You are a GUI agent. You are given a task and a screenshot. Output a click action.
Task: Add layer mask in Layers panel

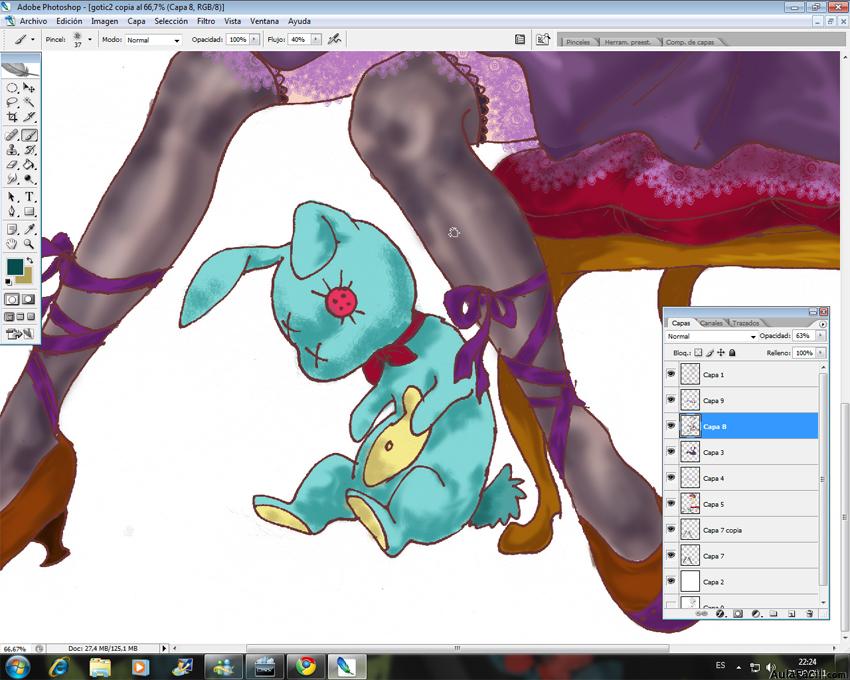pyautogui.click(x=738, y=614)
